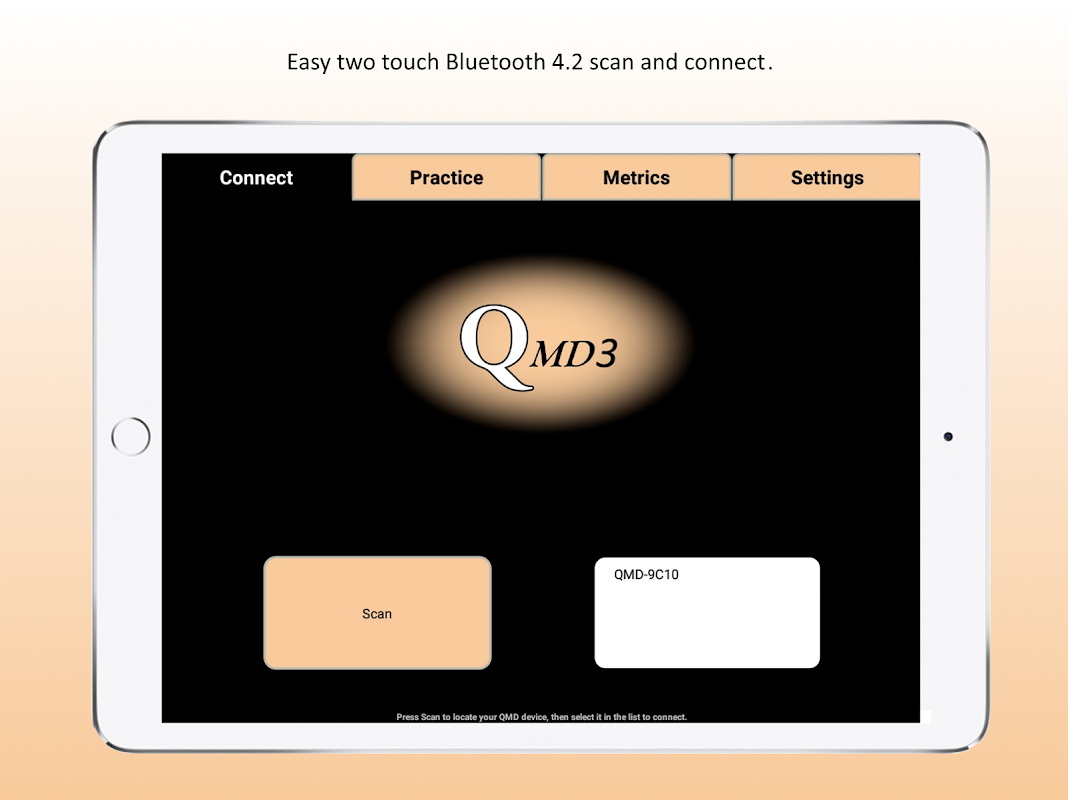Tap the iPad home button

[x=131, y=436]
